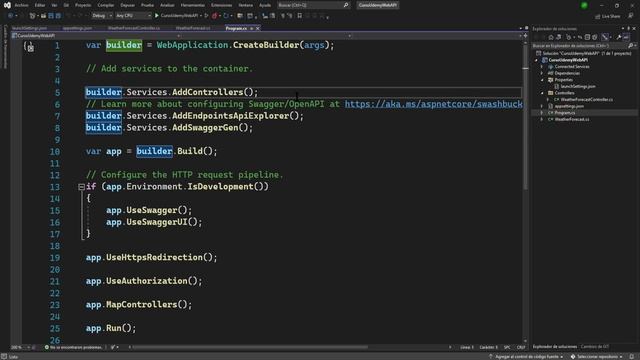Click Solution Explorer properties wrench icon
This screenshot has height=360, width=640.
click(619, 37)
